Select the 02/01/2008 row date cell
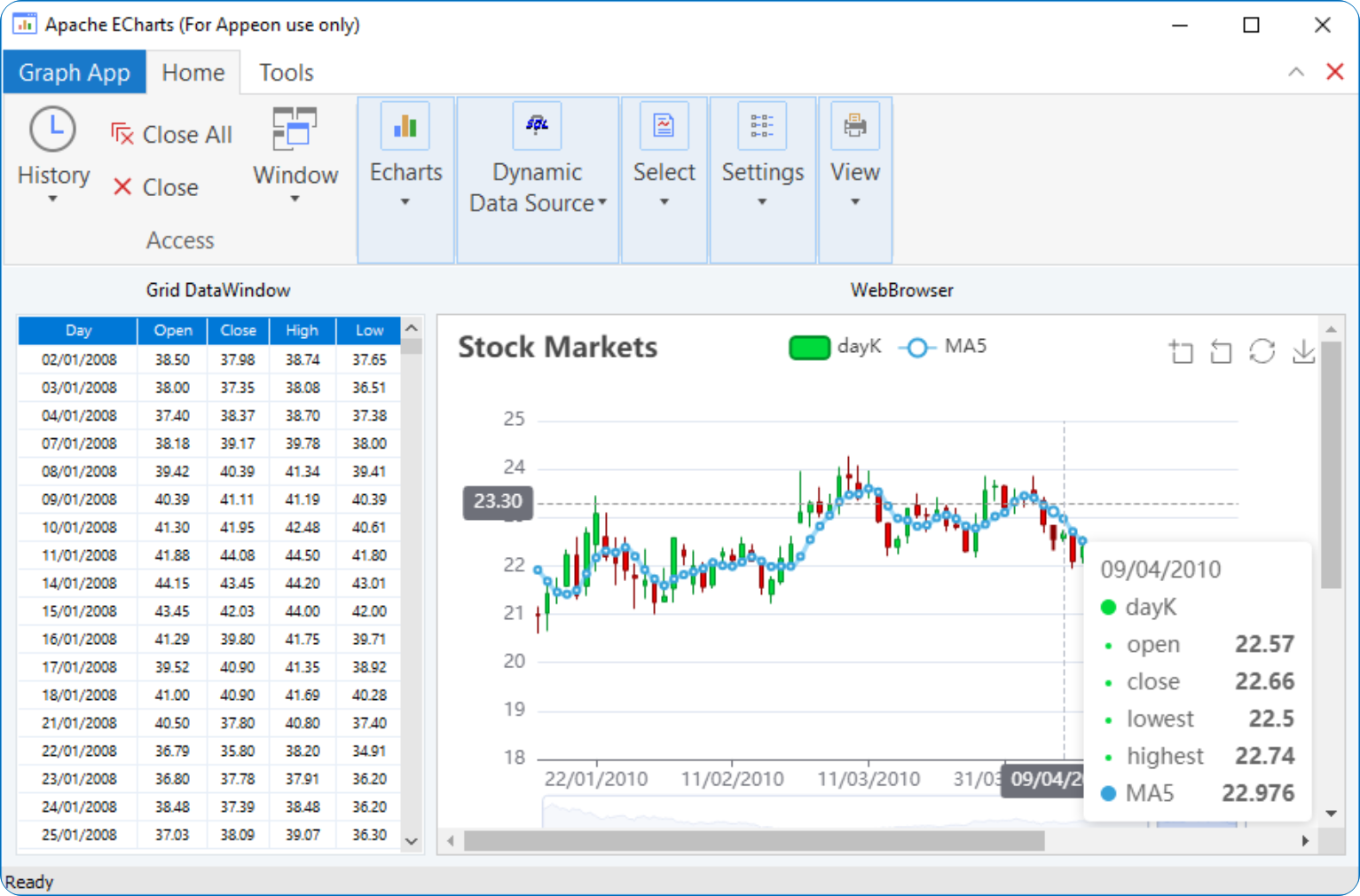Image resolution: width=1360 pixels, height=896 pixels. coord(78,359)
